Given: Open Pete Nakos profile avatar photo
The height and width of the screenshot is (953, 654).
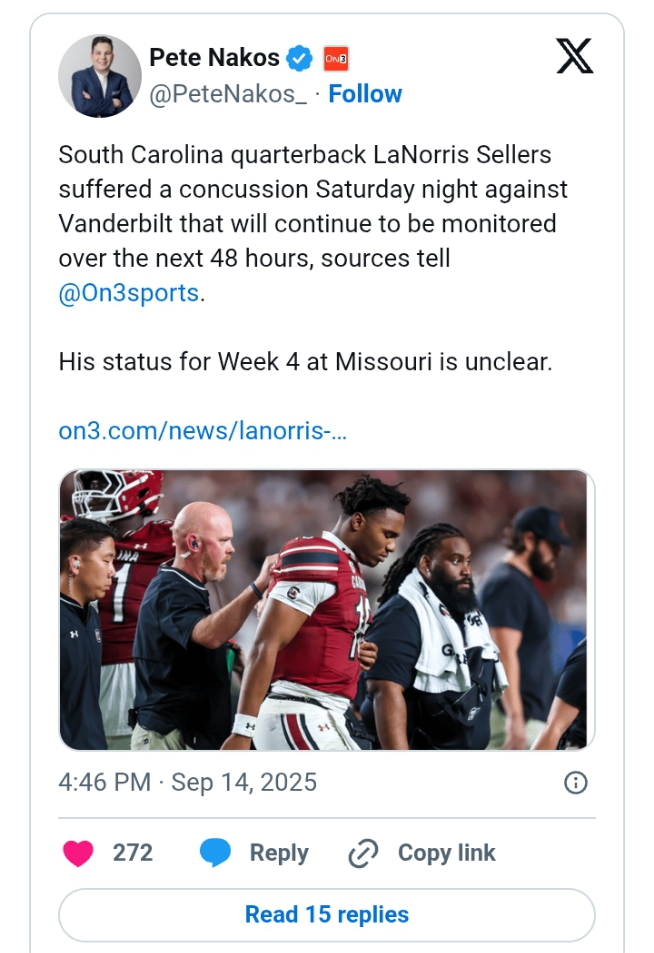Looking at the screenshot, I should [x=100, y=76].
